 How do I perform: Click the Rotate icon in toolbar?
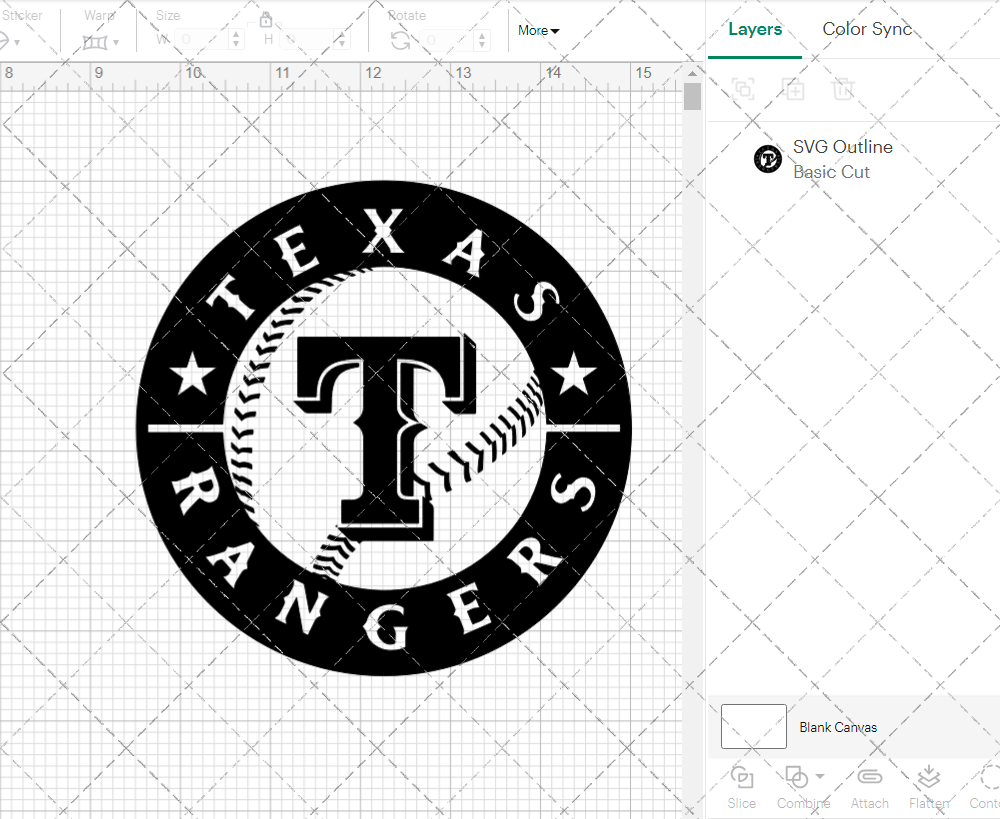400,40
